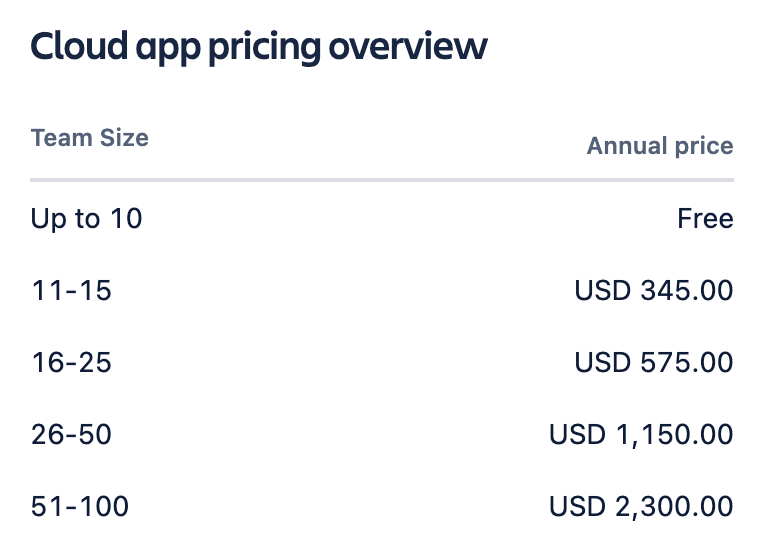Click the divider line under the table header
Screen dimensions: 766x540
(x=382, y=180)
